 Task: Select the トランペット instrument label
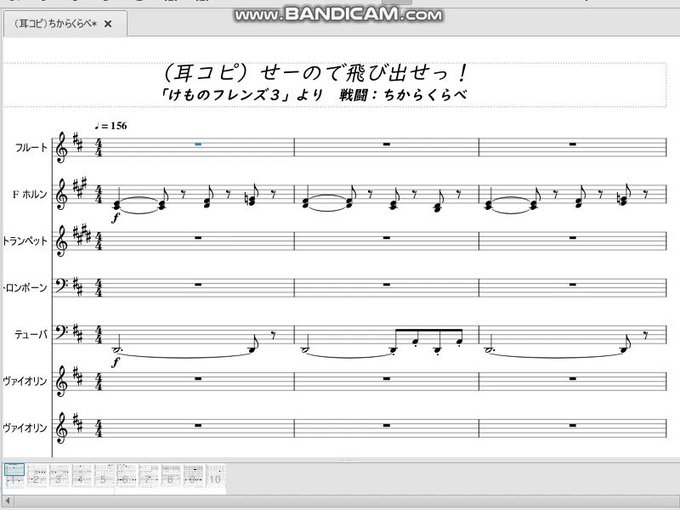(x=25, y=241)
